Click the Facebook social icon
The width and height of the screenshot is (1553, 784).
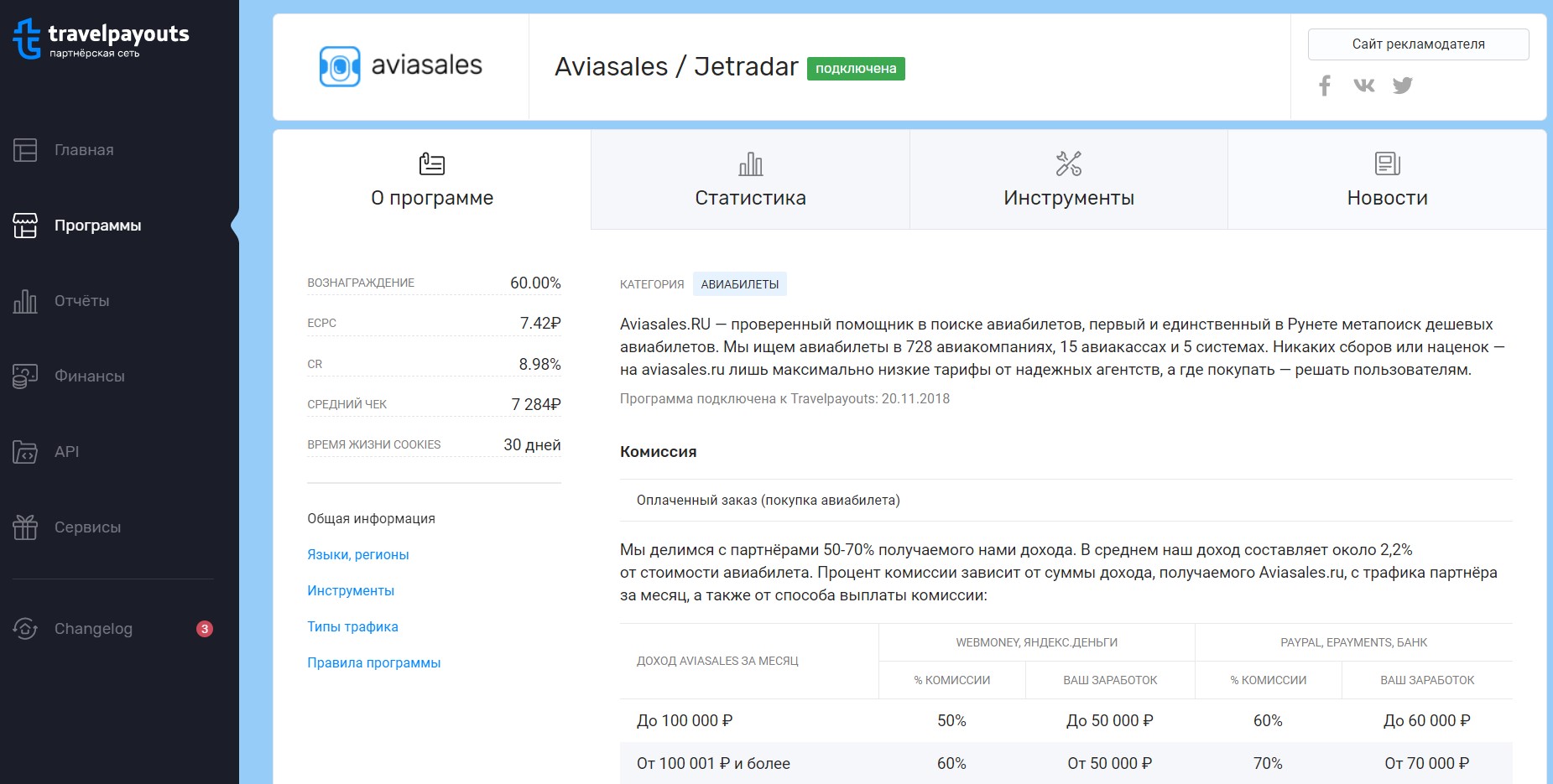[x=1325, y=86]
